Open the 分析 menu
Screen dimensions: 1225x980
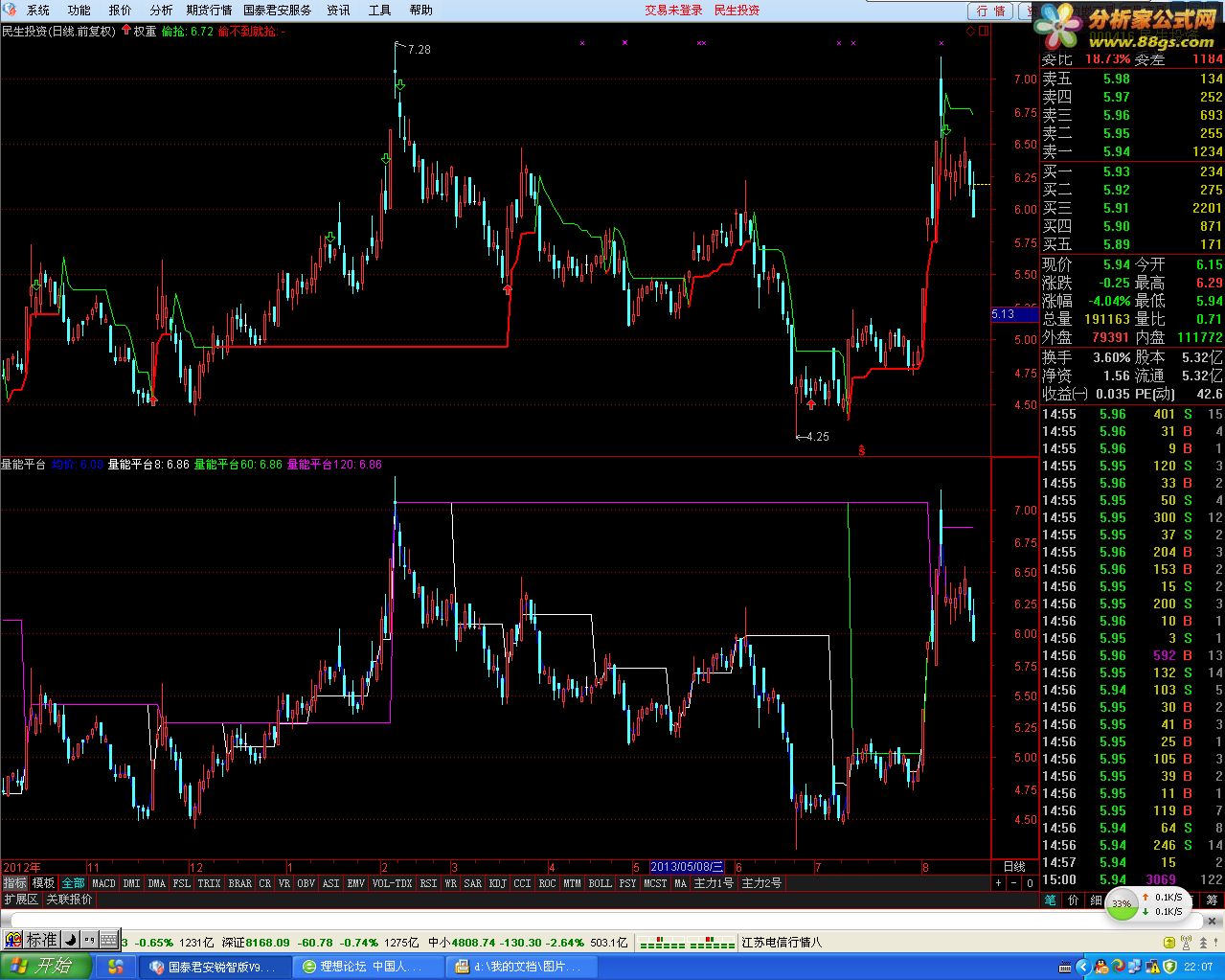[161, 10]
